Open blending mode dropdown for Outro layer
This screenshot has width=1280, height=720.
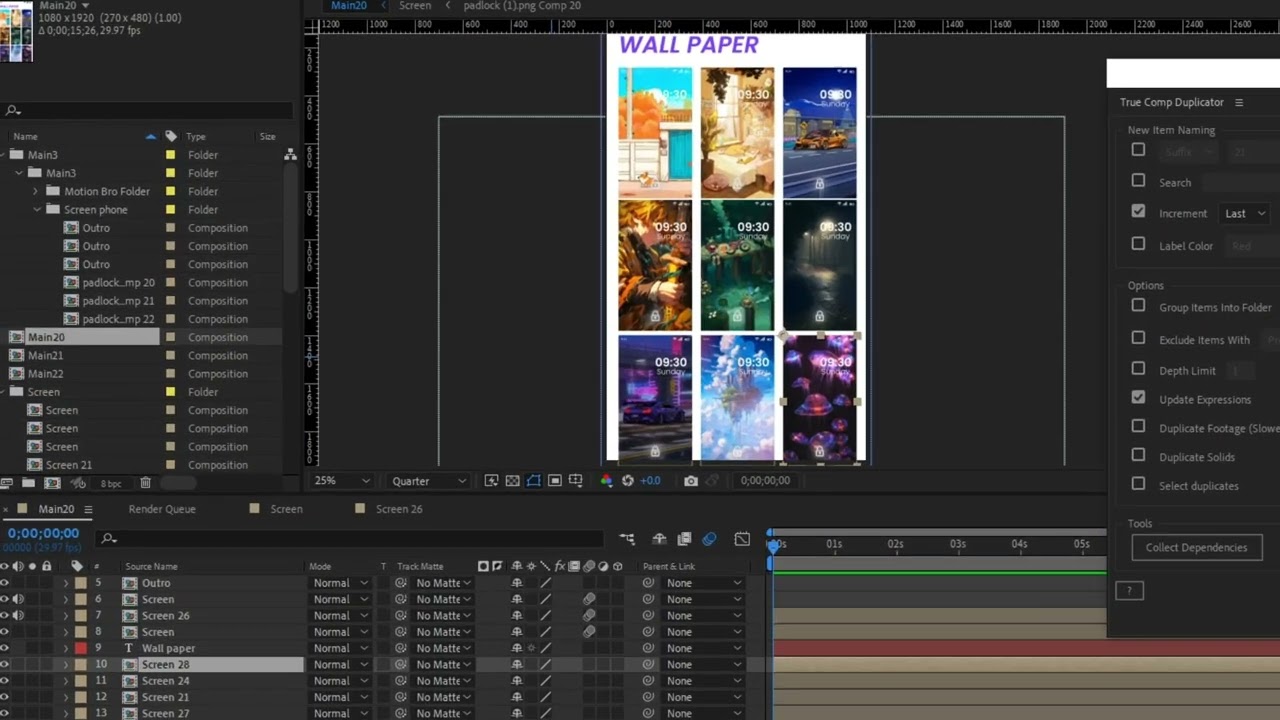(x=340, y=583)
